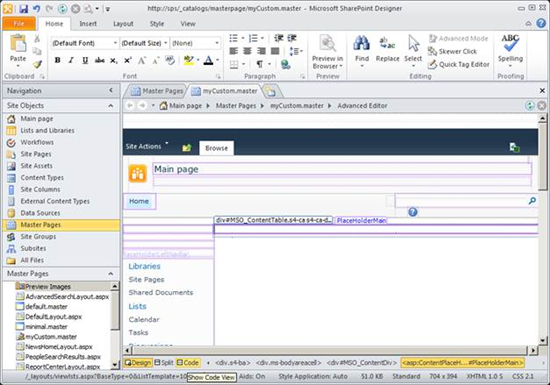Toggle Italic formatting

tap(71, 60)
